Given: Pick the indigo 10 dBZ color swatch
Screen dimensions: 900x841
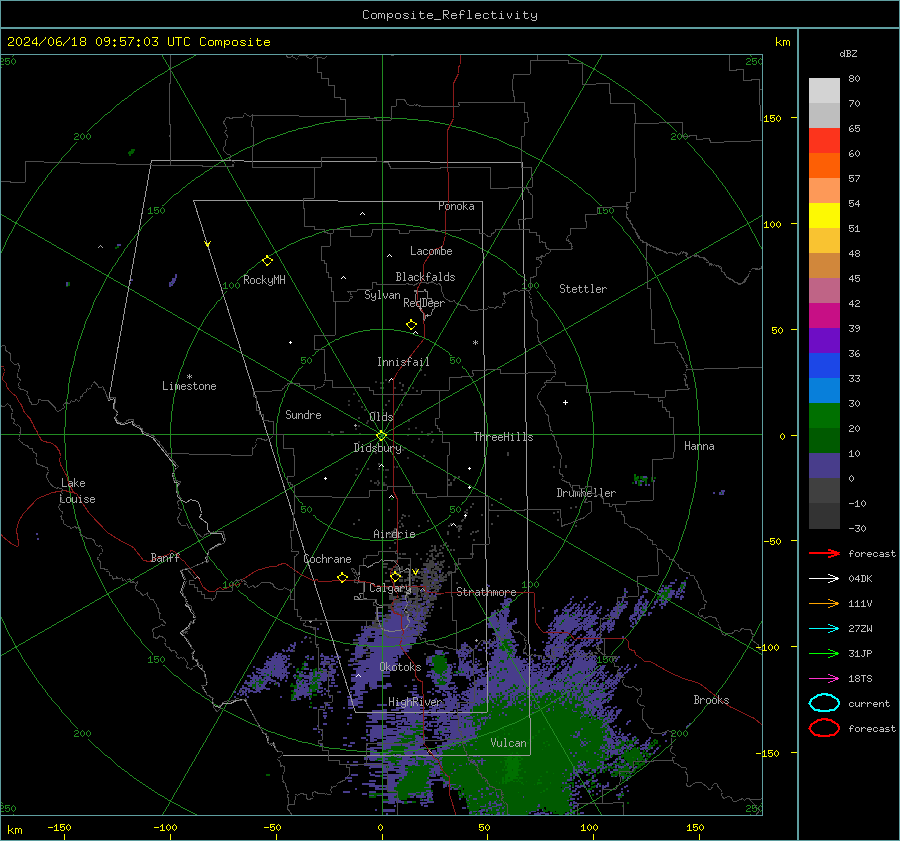Looking at the screenshot, I should coord(824,465).
